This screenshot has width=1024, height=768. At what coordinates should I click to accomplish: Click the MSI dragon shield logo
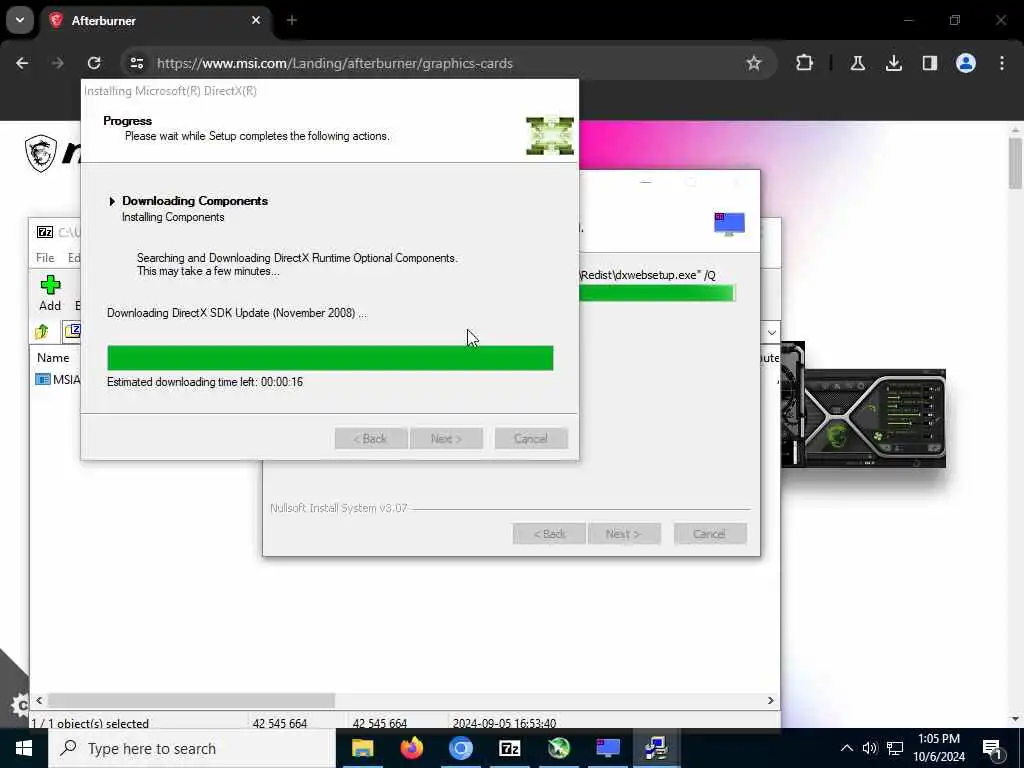tap(40, 153)
